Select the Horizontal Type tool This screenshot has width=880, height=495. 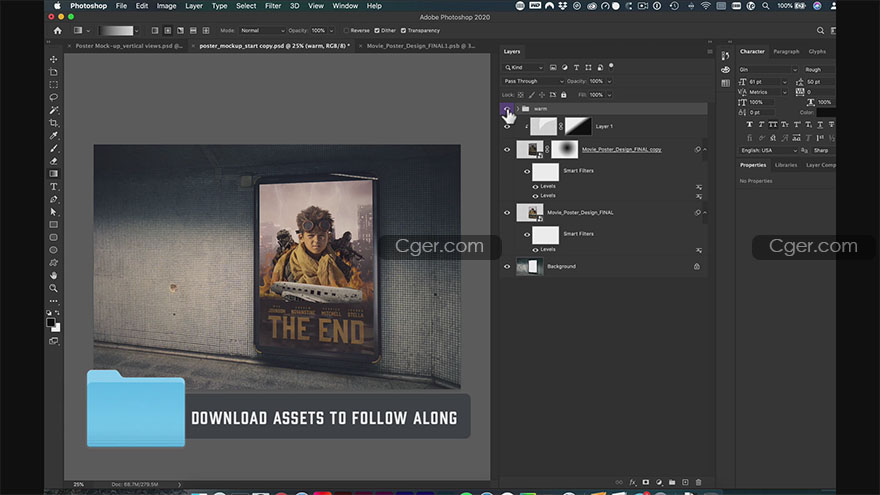click(x=53, y=187)
